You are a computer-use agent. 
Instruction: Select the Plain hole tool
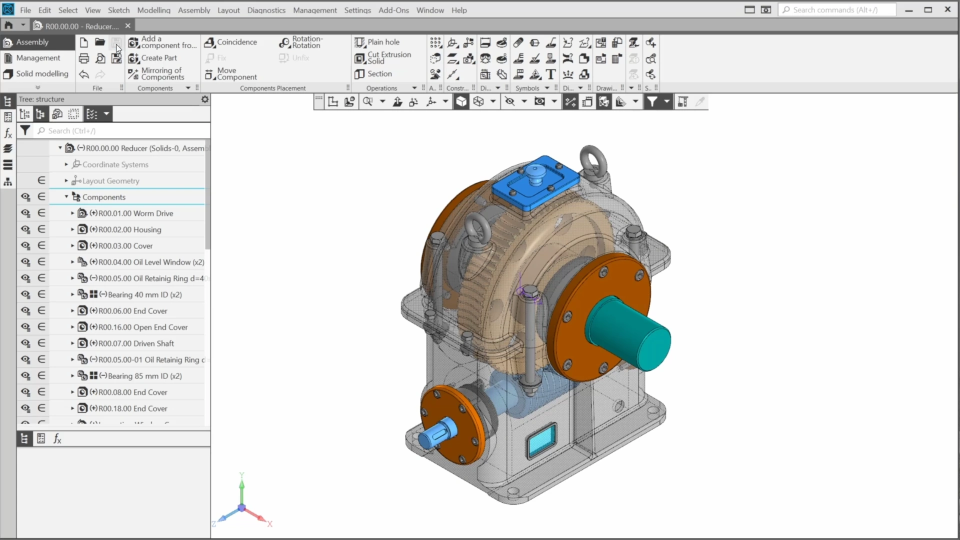click(360, 42)
